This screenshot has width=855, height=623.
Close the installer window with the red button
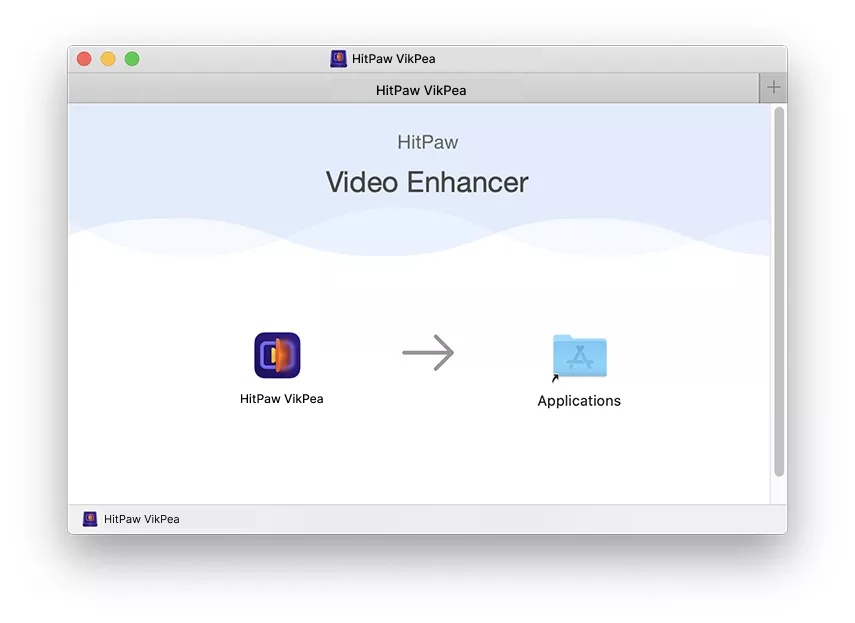point(84,59)
